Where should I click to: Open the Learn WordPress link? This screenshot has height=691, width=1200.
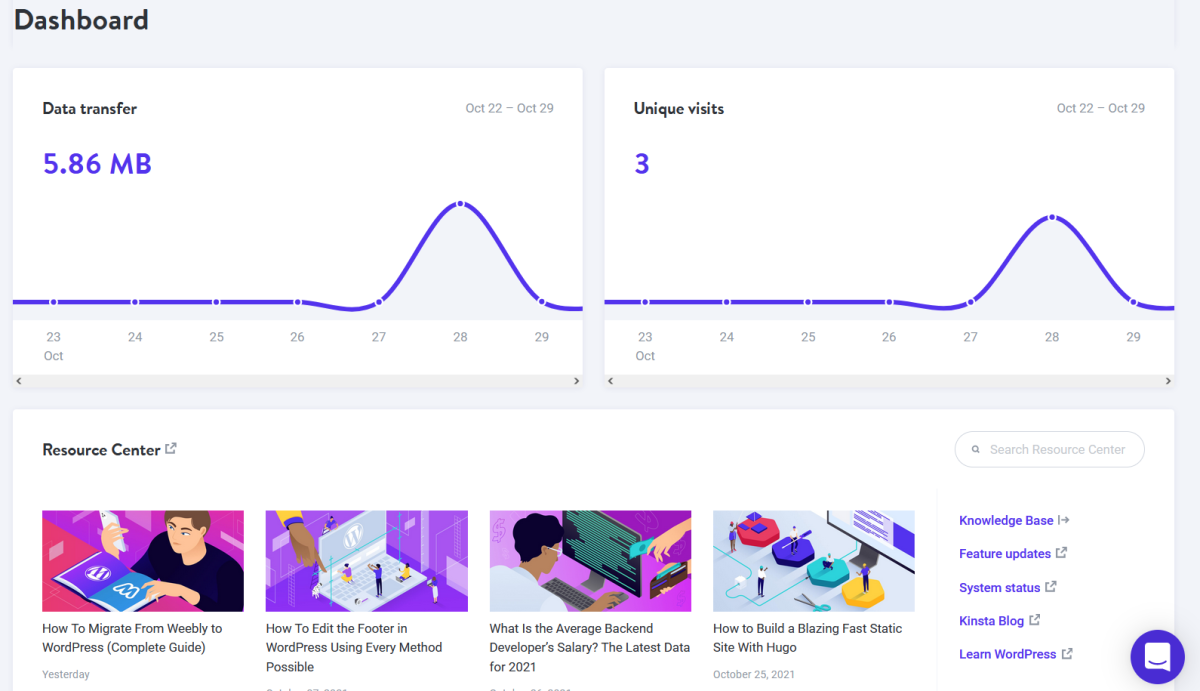(1007, 654)
